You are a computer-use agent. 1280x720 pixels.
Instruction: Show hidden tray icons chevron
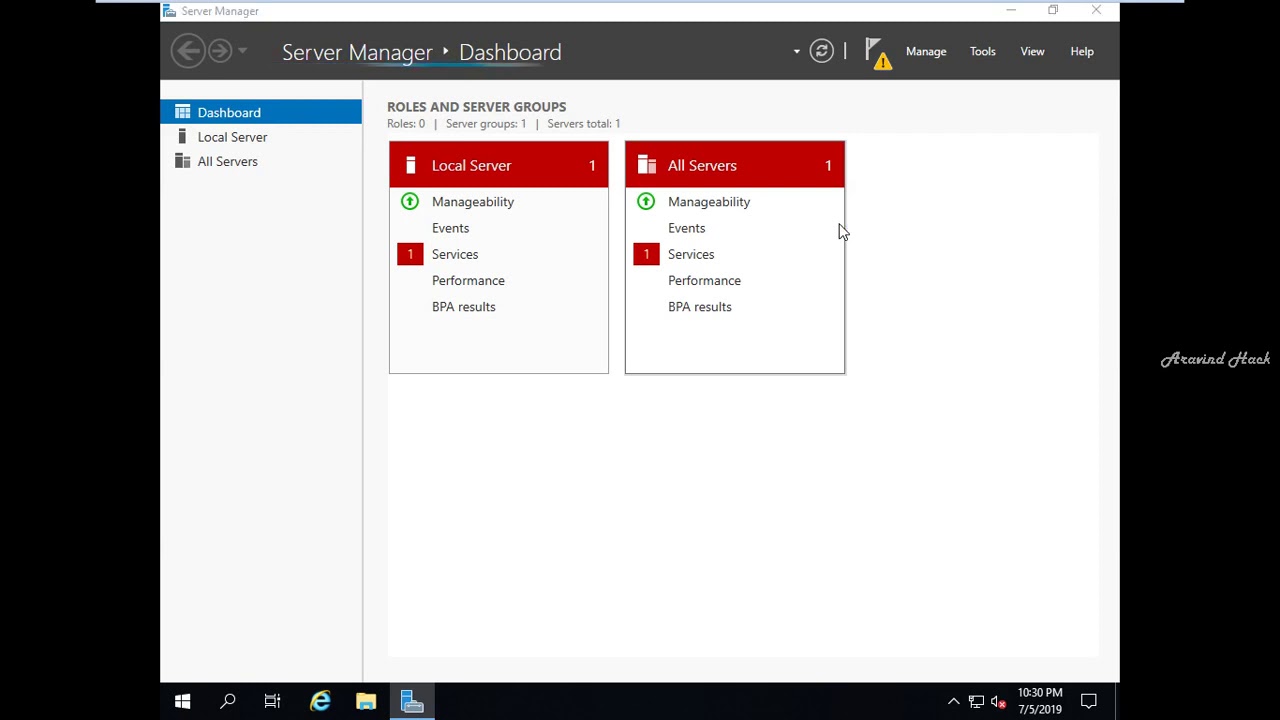click(954, 702)
